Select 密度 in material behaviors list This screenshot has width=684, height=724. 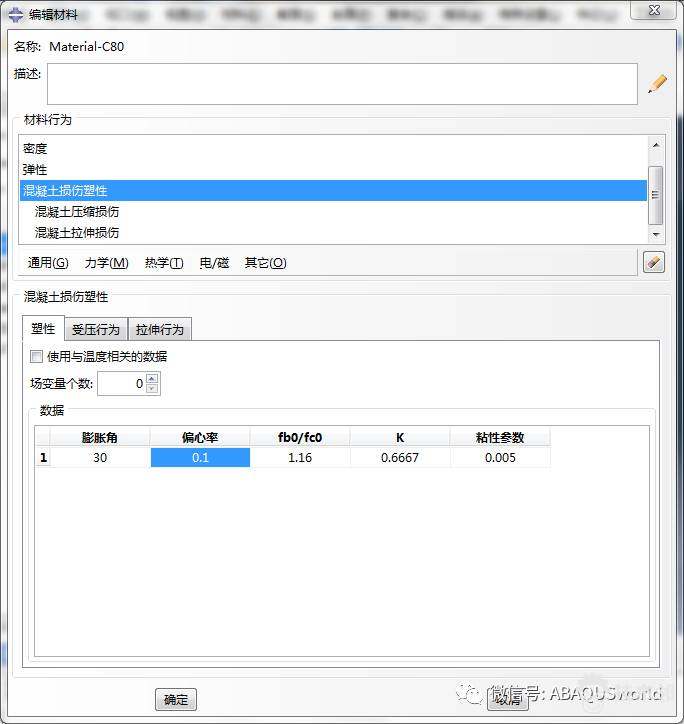333,149
